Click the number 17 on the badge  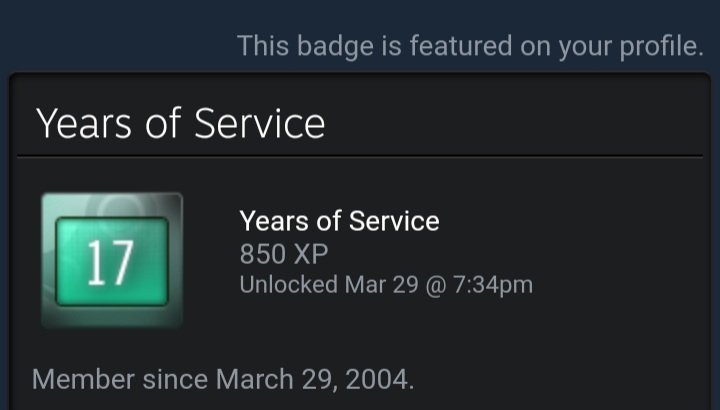(109, 263)
